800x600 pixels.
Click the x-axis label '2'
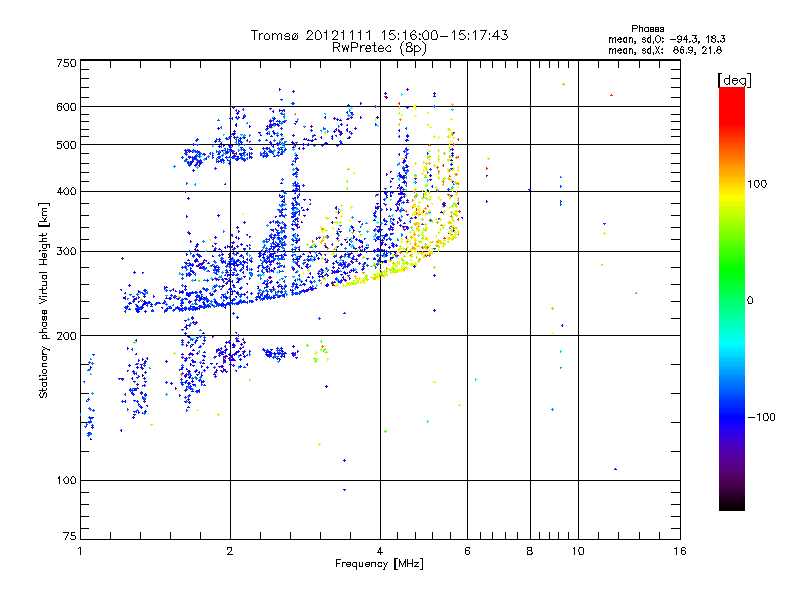[x=230, y=552]
